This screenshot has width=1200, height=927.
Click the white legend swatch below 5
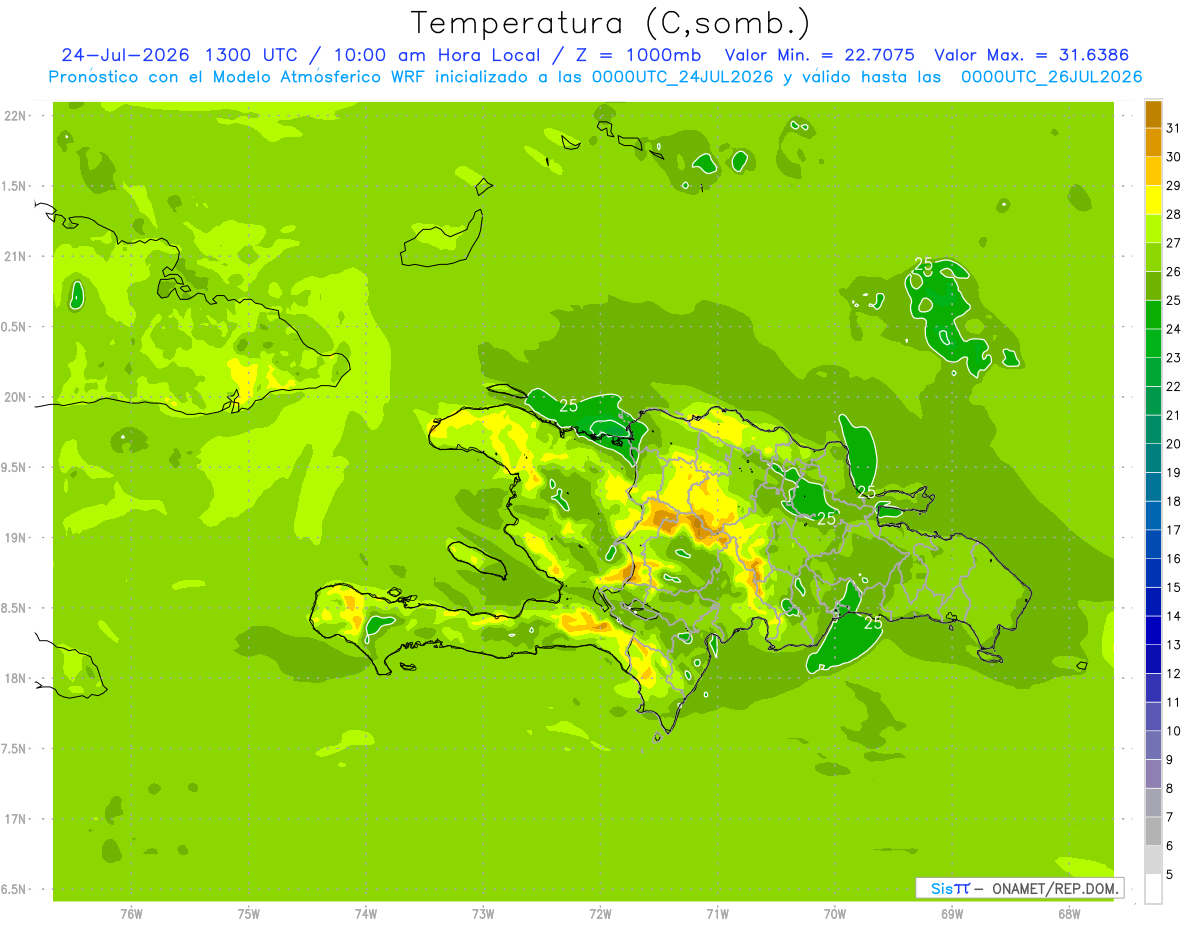coord(1153,889)
